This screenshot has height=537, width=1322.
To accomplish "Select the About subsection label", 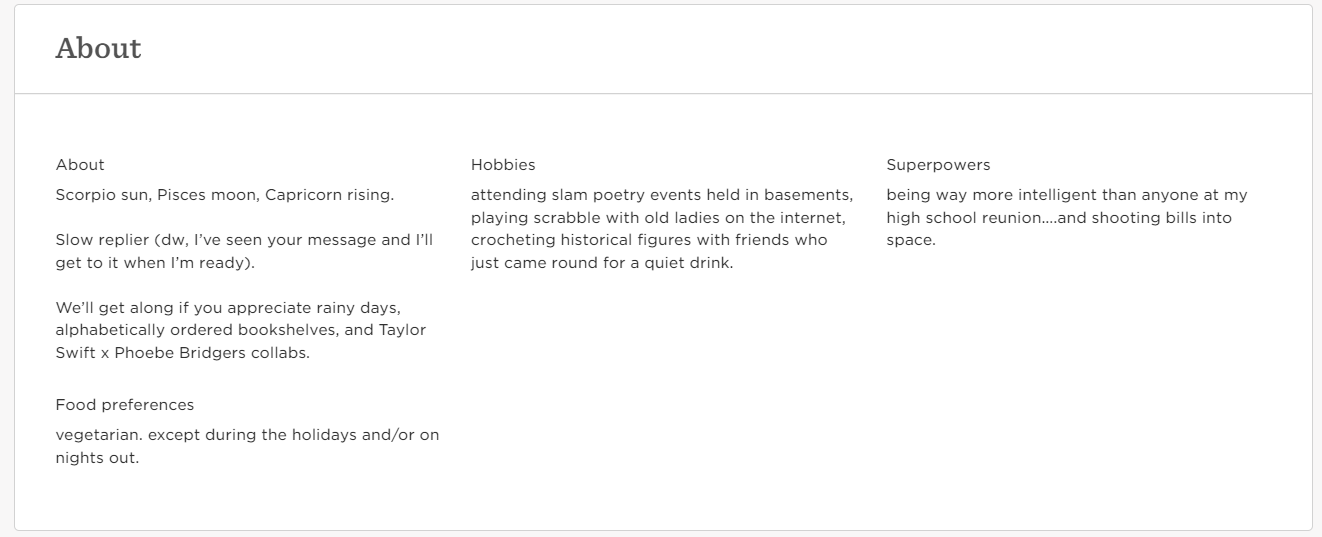I will (80, 165).
